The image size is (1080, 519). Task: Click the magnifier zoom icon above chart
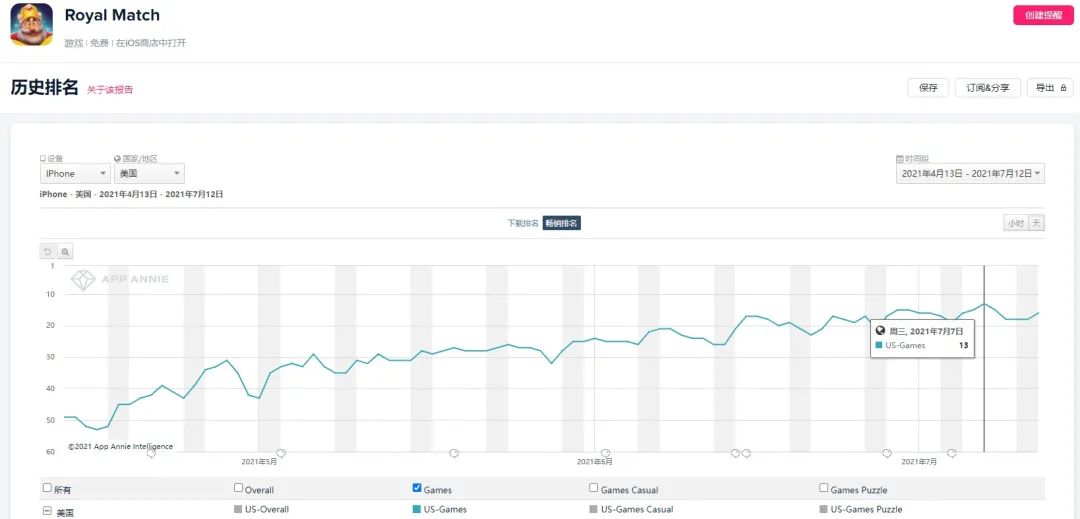click(65, 251)
